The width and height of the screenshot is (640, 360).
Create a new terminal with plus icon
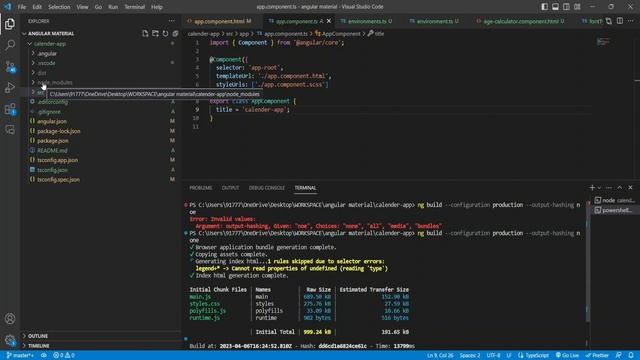(x=592, y=187)
